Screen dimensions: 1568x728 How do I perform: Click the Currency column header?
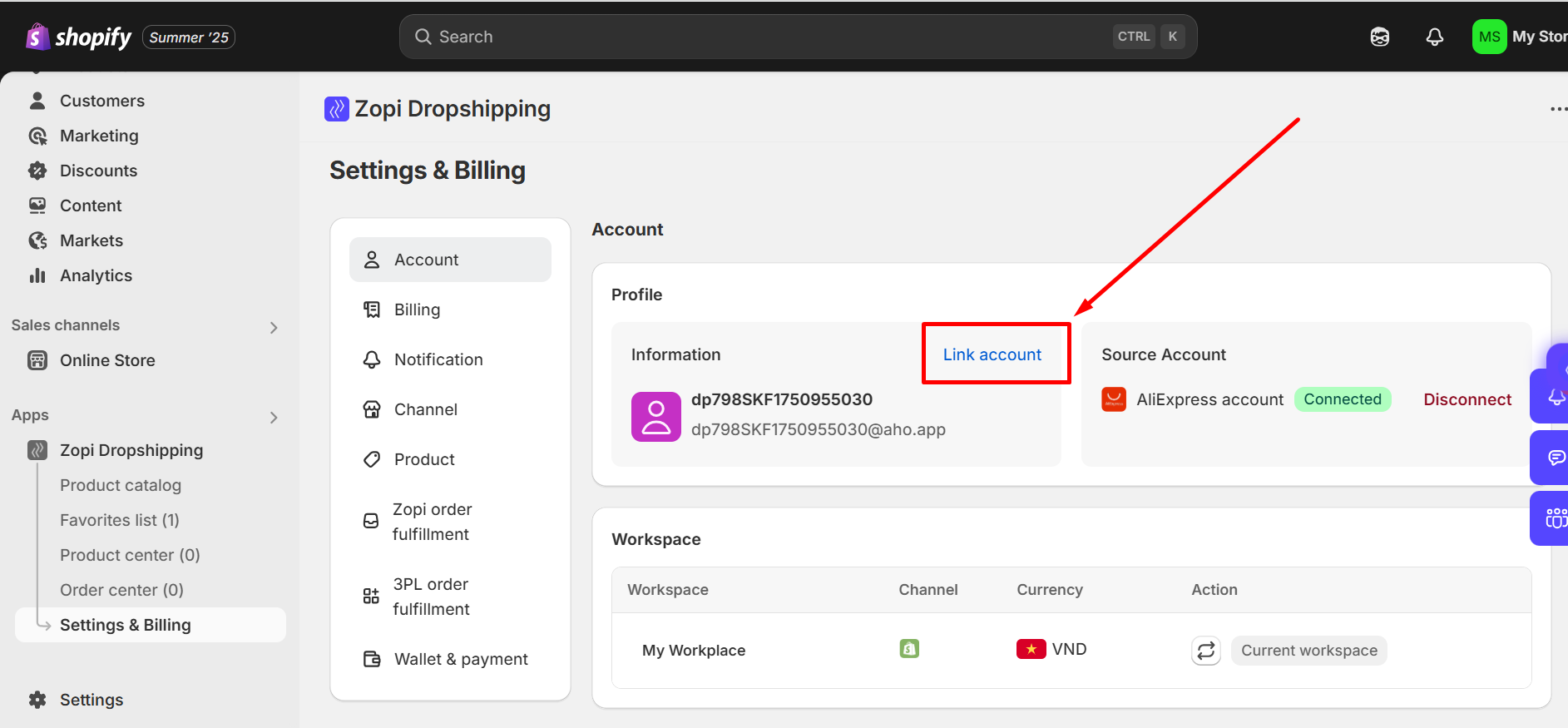(1050, 590)
